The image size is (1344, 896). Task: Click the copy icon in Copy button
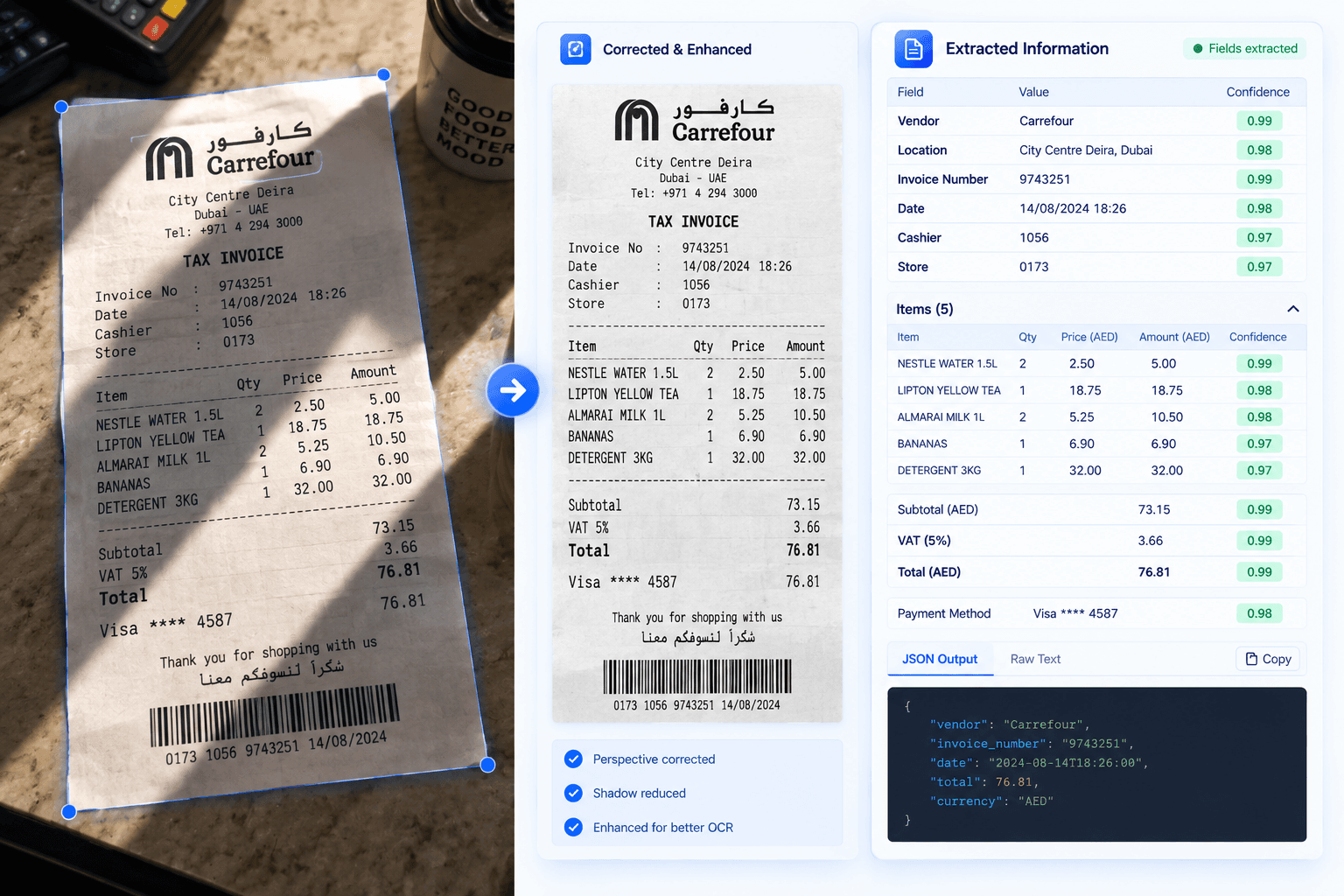1251,659
